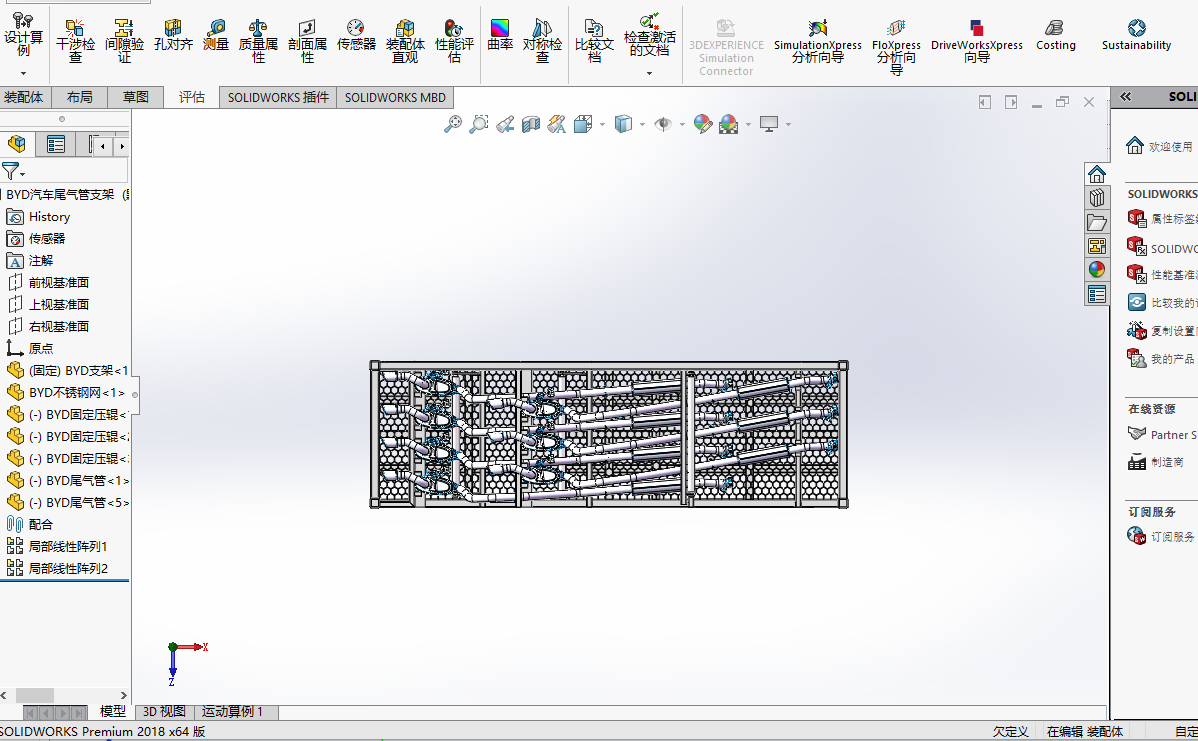Expand the Check Active Document (检查激活的文档) dropdown arrow
The width and height of the screenshot is (1198, 741).
[x=649, y=73]
